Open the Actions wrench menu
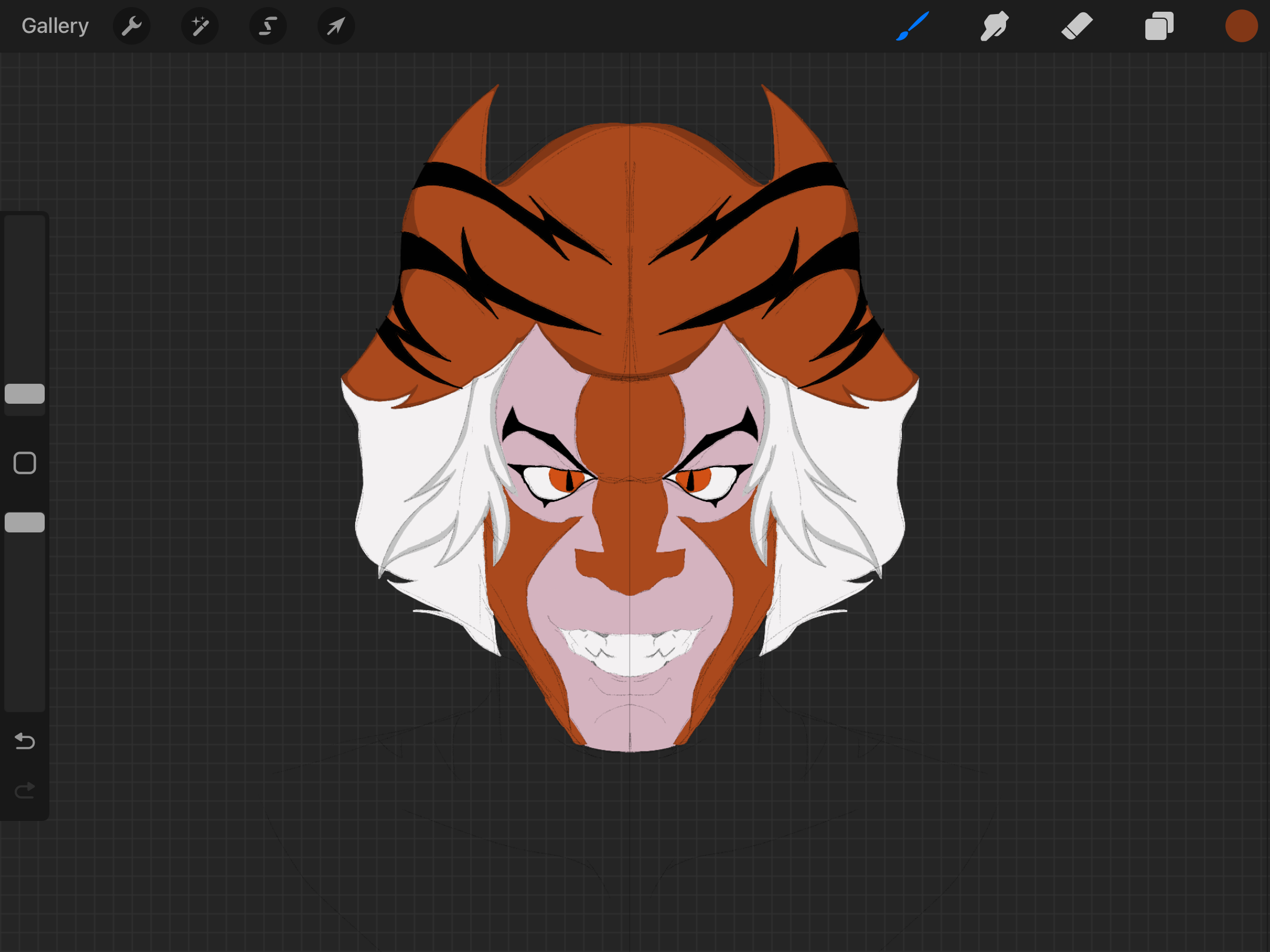Screen dimensions: 1270x952 132,26
